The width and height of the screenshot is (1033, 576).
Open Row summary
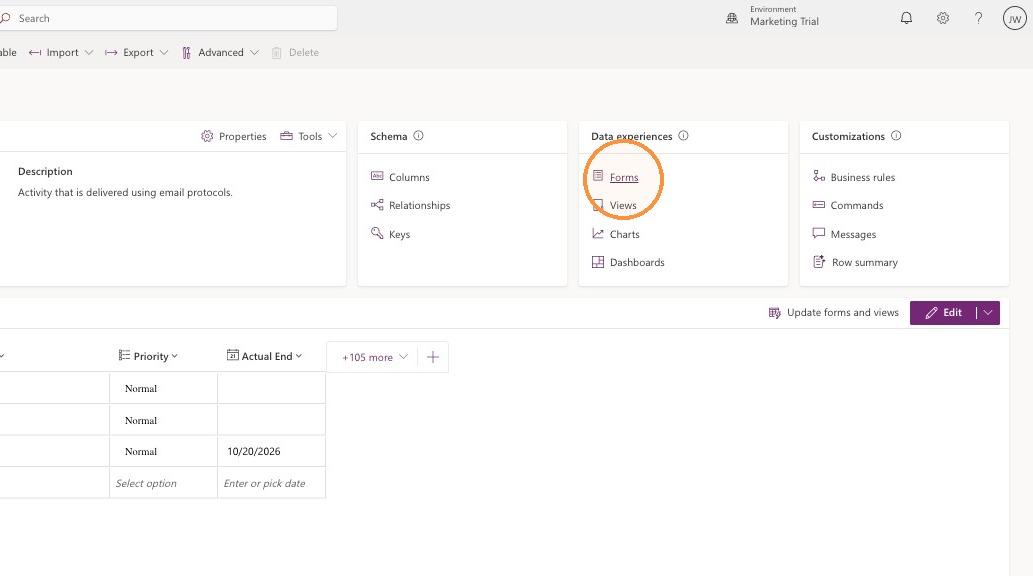pos(865,262)
